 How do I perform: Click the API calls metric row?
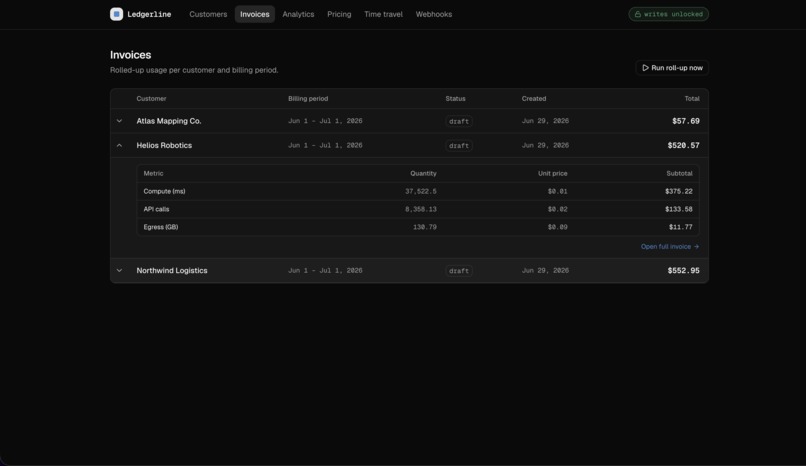pyautogui.click(x=418, y=209)
